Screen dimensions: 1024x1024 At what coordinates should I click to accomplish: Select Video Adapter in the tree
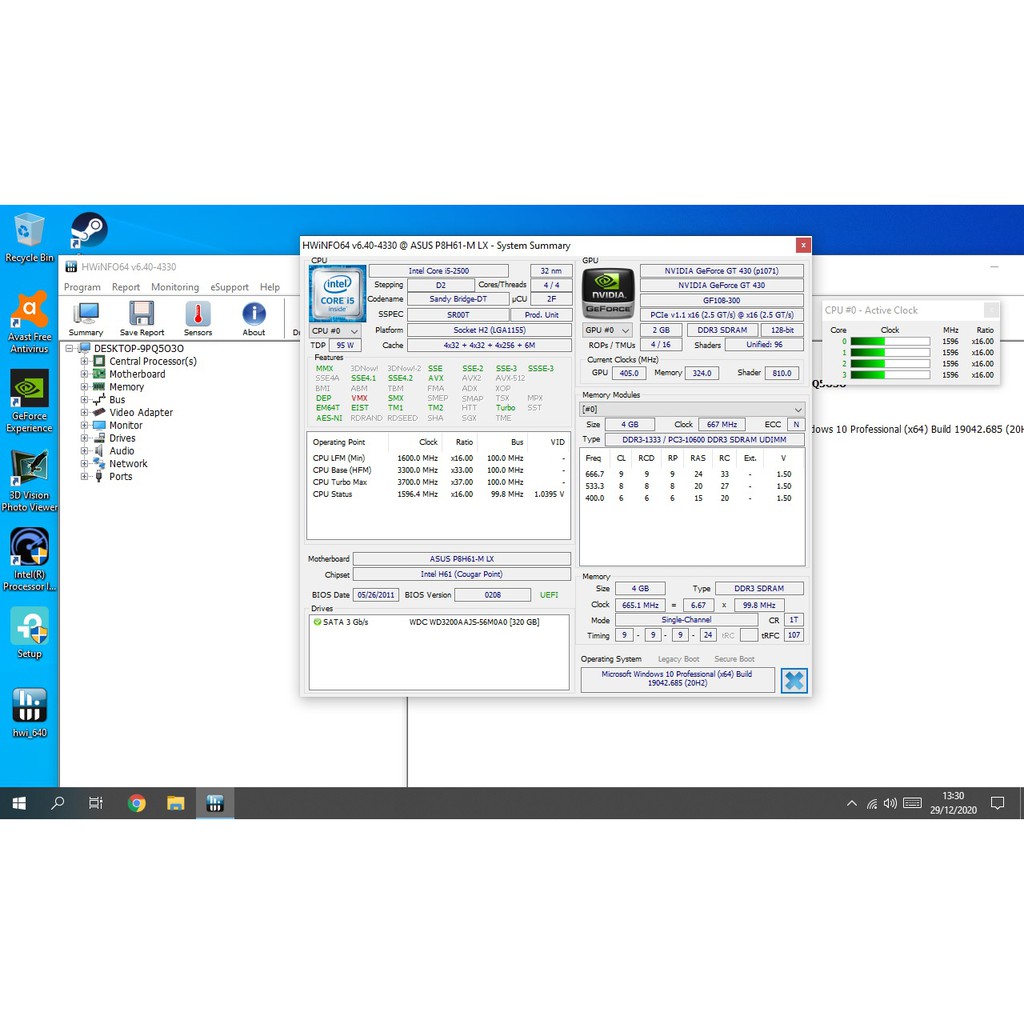click(141, 412)
